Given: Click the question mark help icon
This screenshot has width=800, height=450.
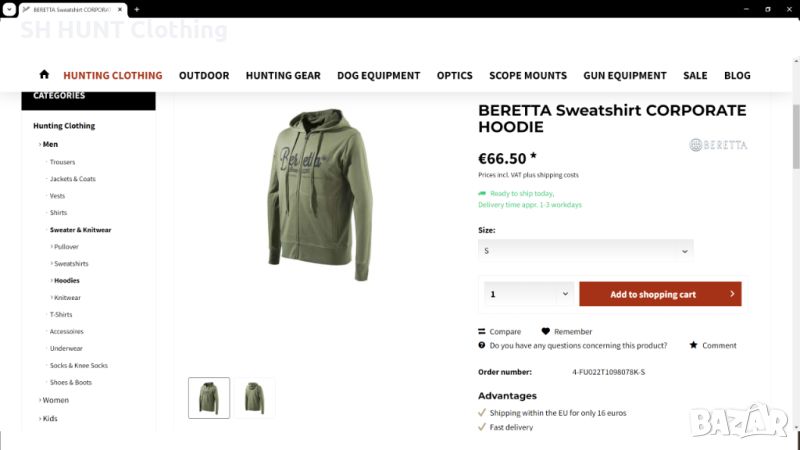Looking at the screenshot, I should point(482,345).
